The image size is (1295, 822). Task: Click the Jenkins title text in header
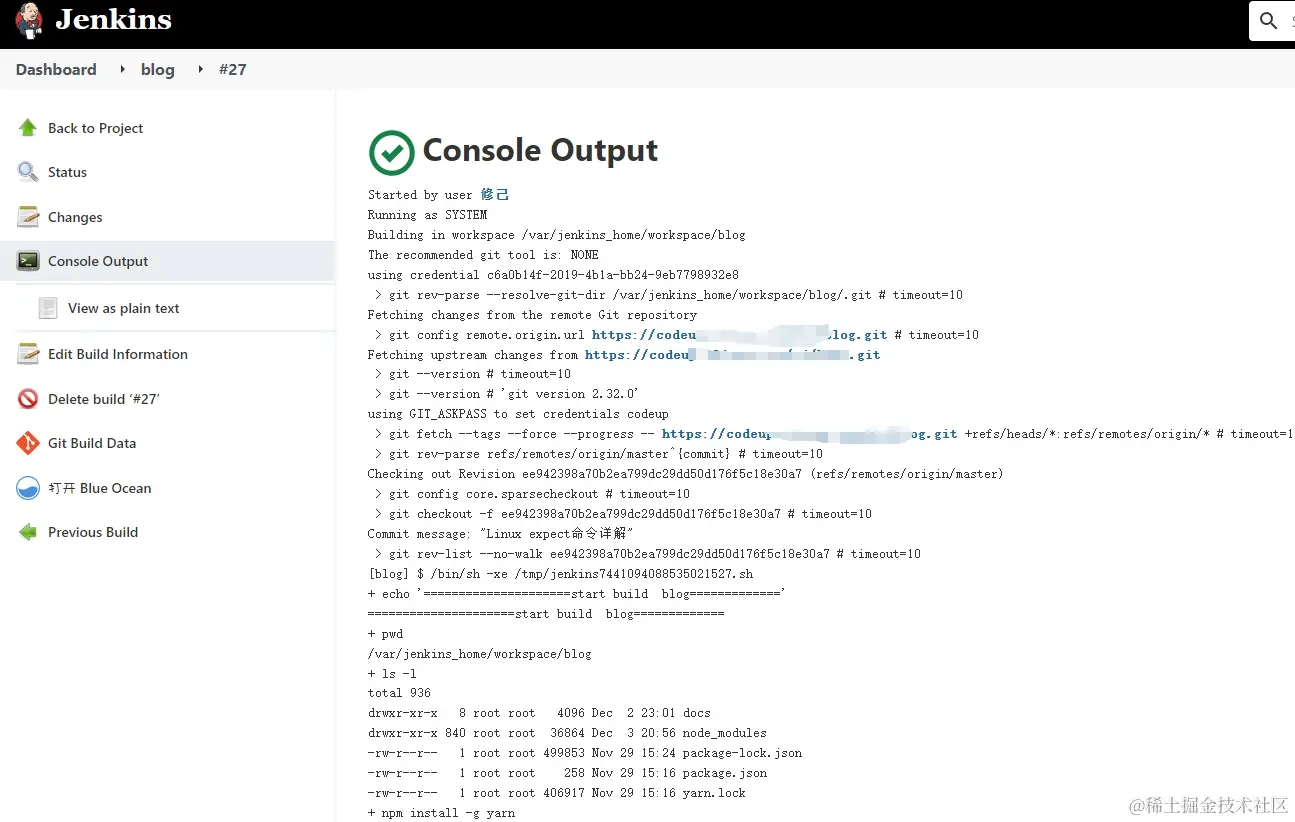coord(113,19)
